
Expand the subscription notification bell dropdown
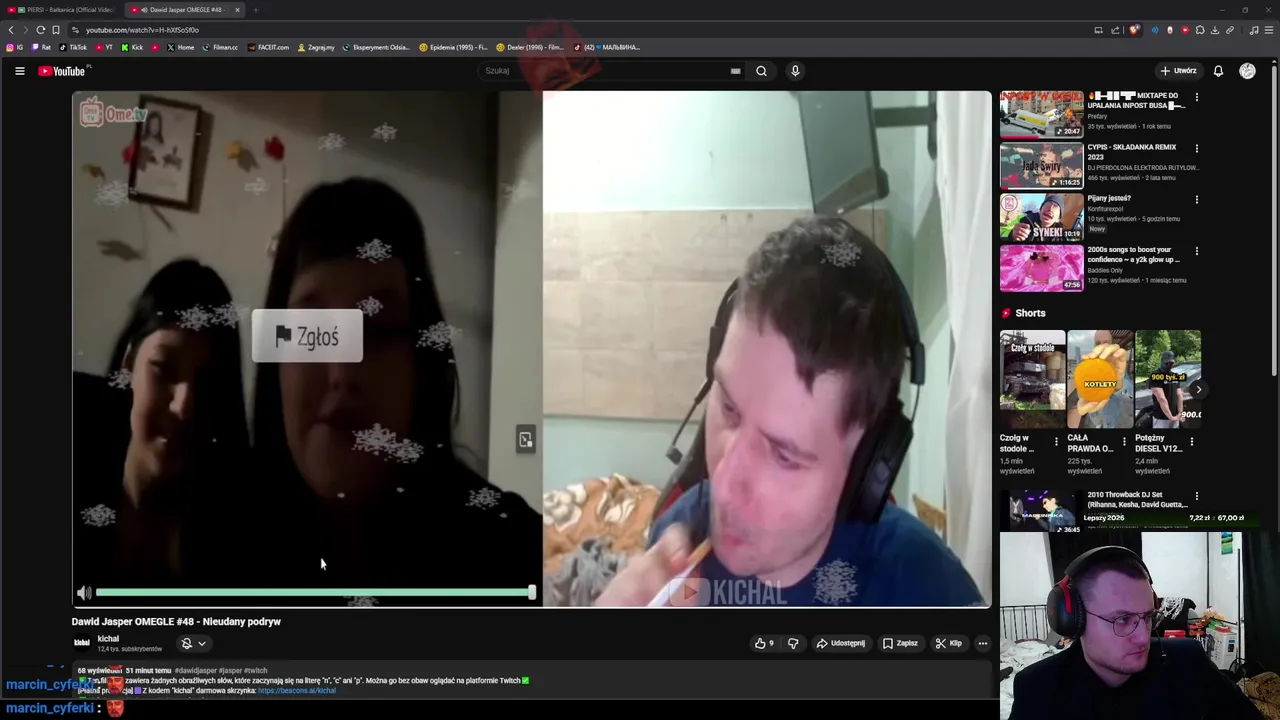point(193,643)
